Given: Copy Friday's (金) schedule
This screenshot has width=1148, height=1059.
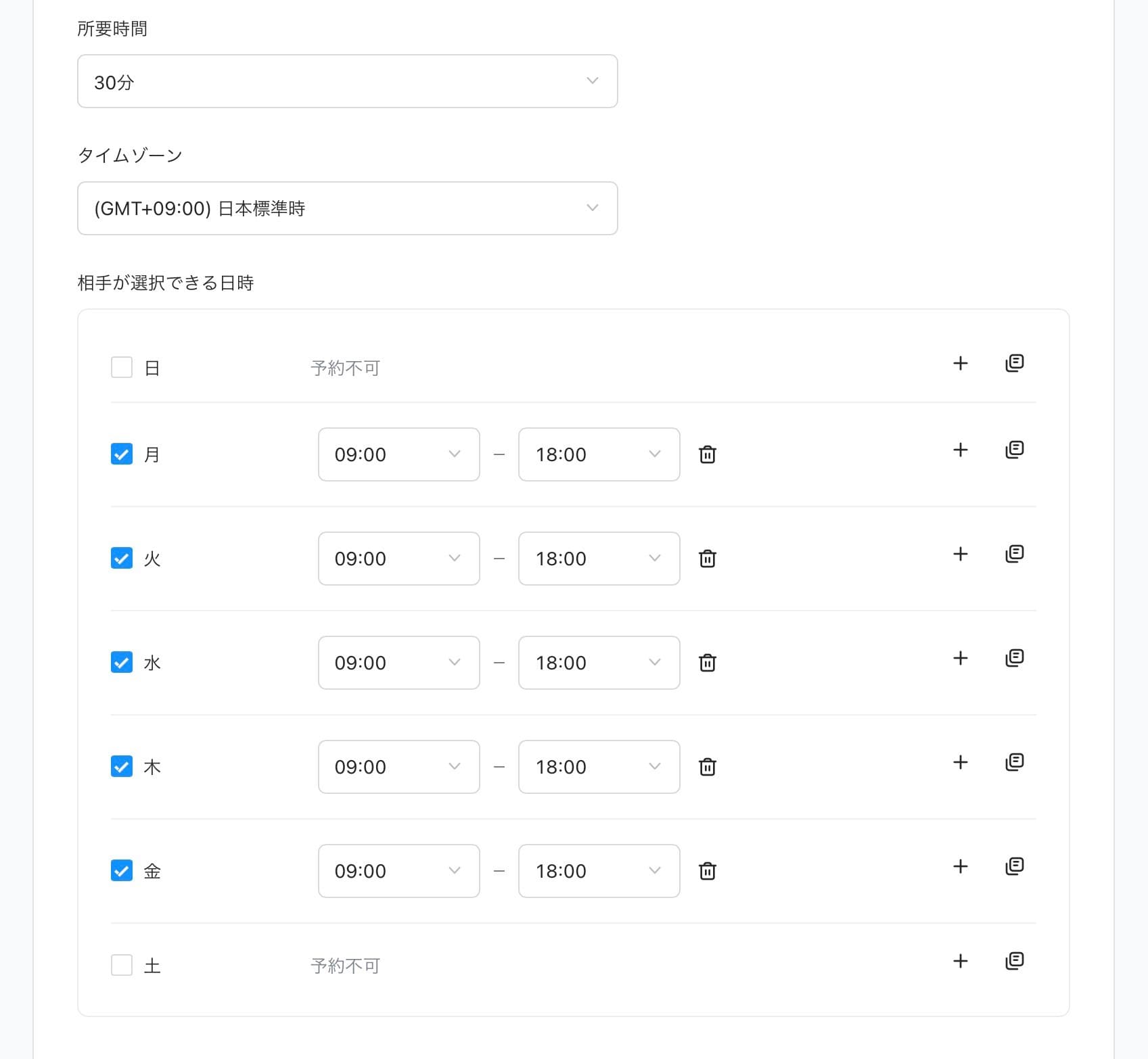Looking at the screenshot, I should click(1013, 866).
